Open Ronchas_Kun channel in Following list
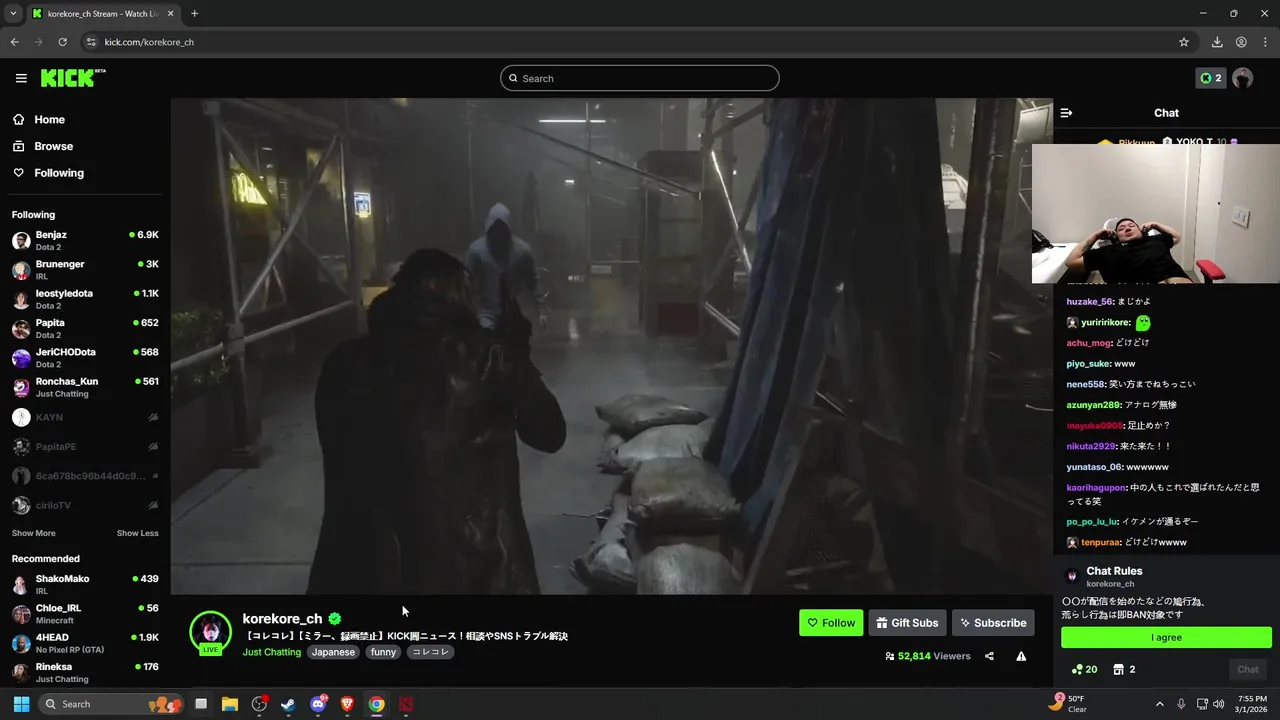 pos(85,387)
